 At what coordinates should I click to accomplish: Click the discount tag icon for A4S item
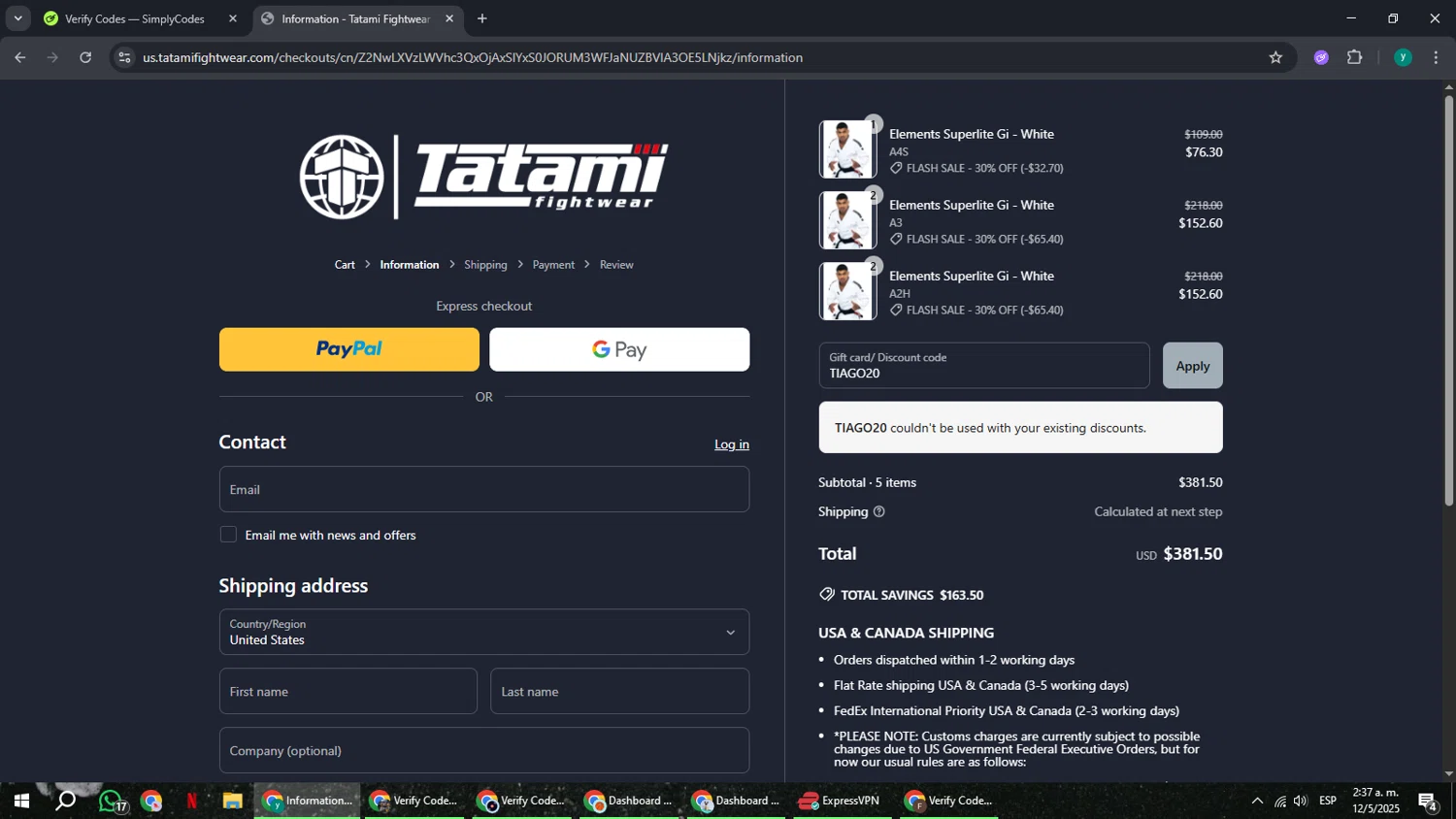click(896, 168)
